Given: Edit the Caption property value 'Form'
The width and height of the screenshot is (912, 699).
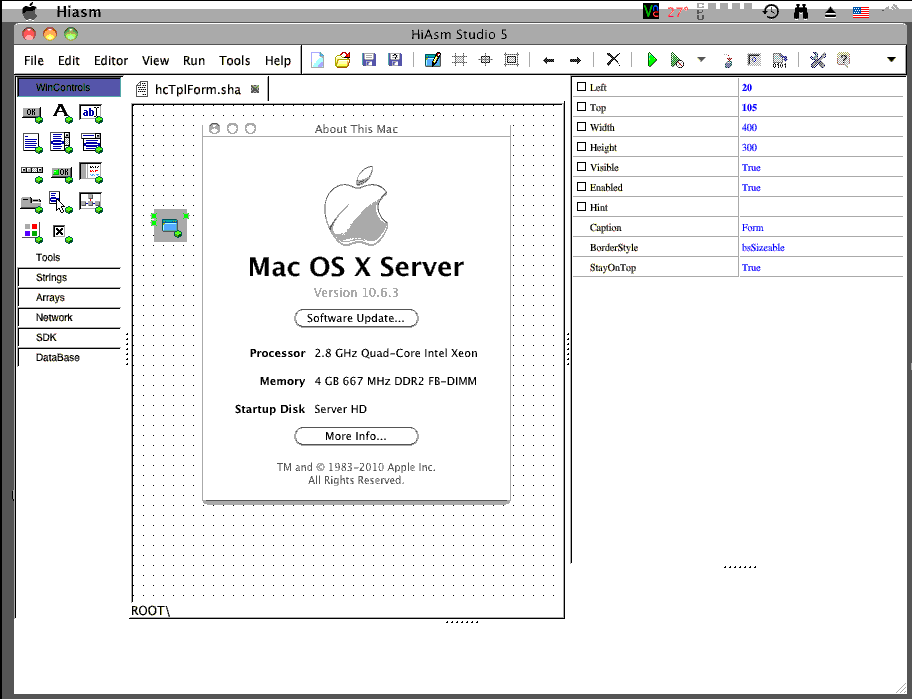Looking at the screenshot, I should [x=820, y=228].
